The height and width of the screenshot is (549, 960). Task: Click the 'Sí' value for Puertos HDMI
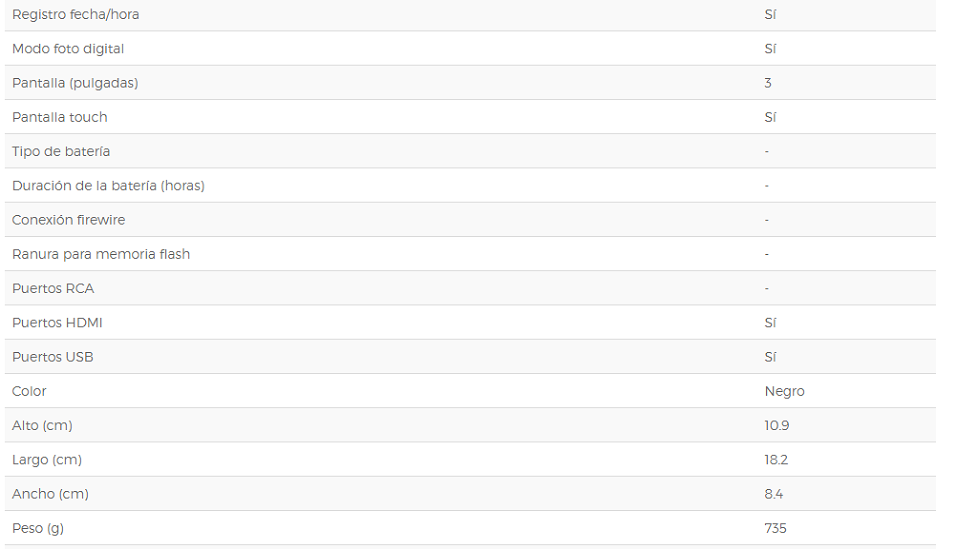[x=770, y=323]
